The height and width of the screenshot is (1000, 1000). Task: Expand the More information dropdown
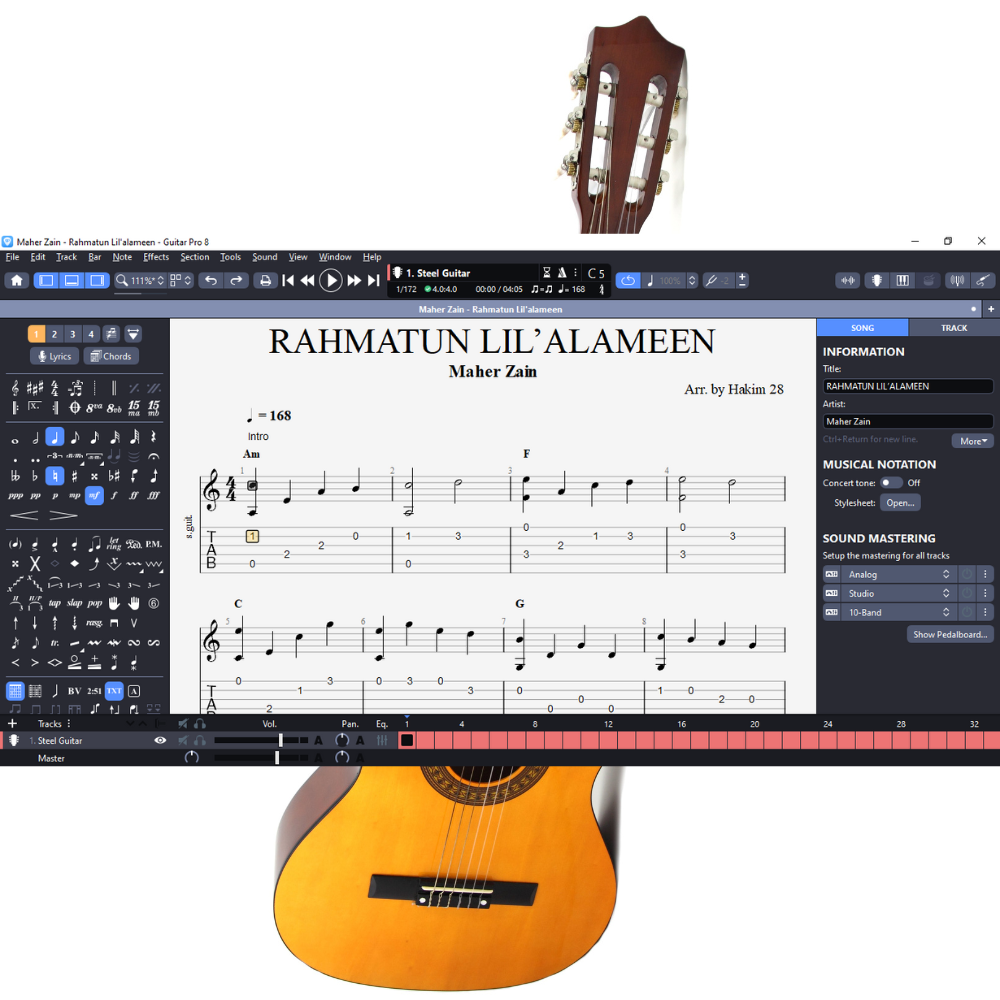[973, 441]
